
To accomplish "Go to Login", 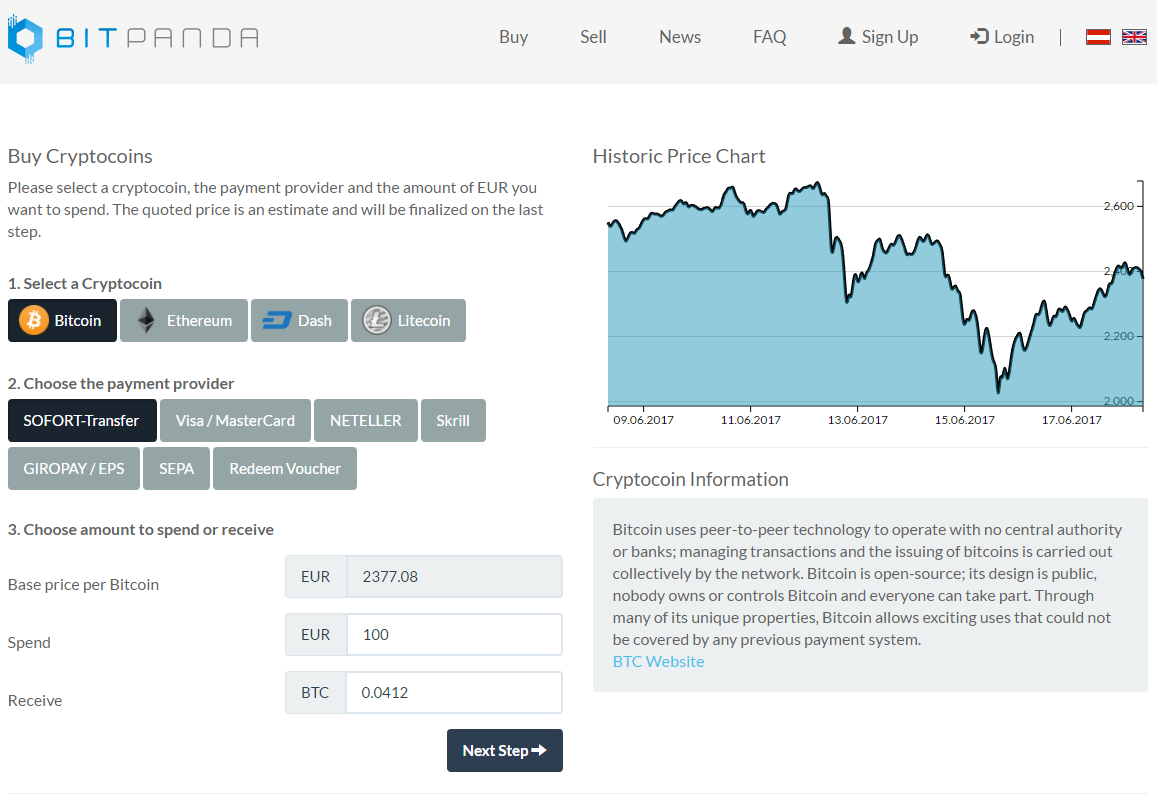I will 1002,37.
